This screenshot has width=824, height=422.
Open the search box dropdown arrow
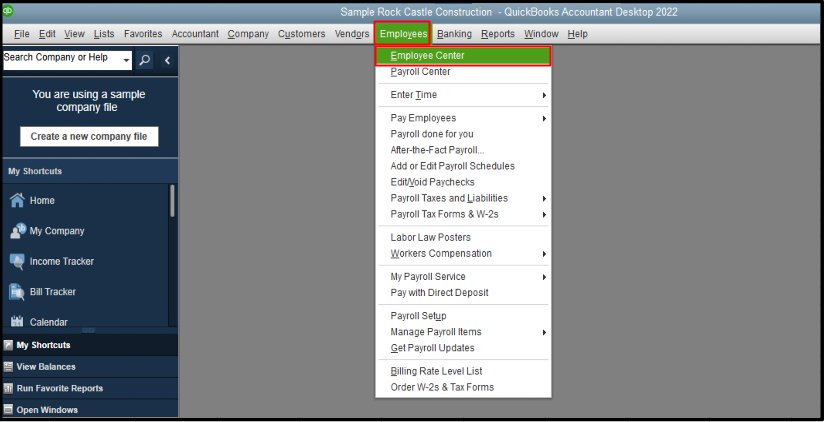(126, 61)
